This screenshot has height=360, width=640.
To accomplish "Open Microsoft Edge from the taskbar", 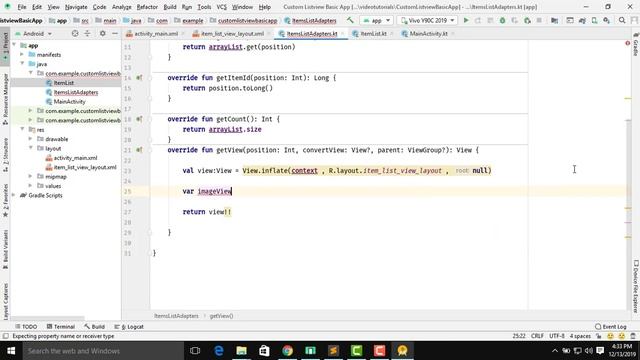I will (219, 351).
